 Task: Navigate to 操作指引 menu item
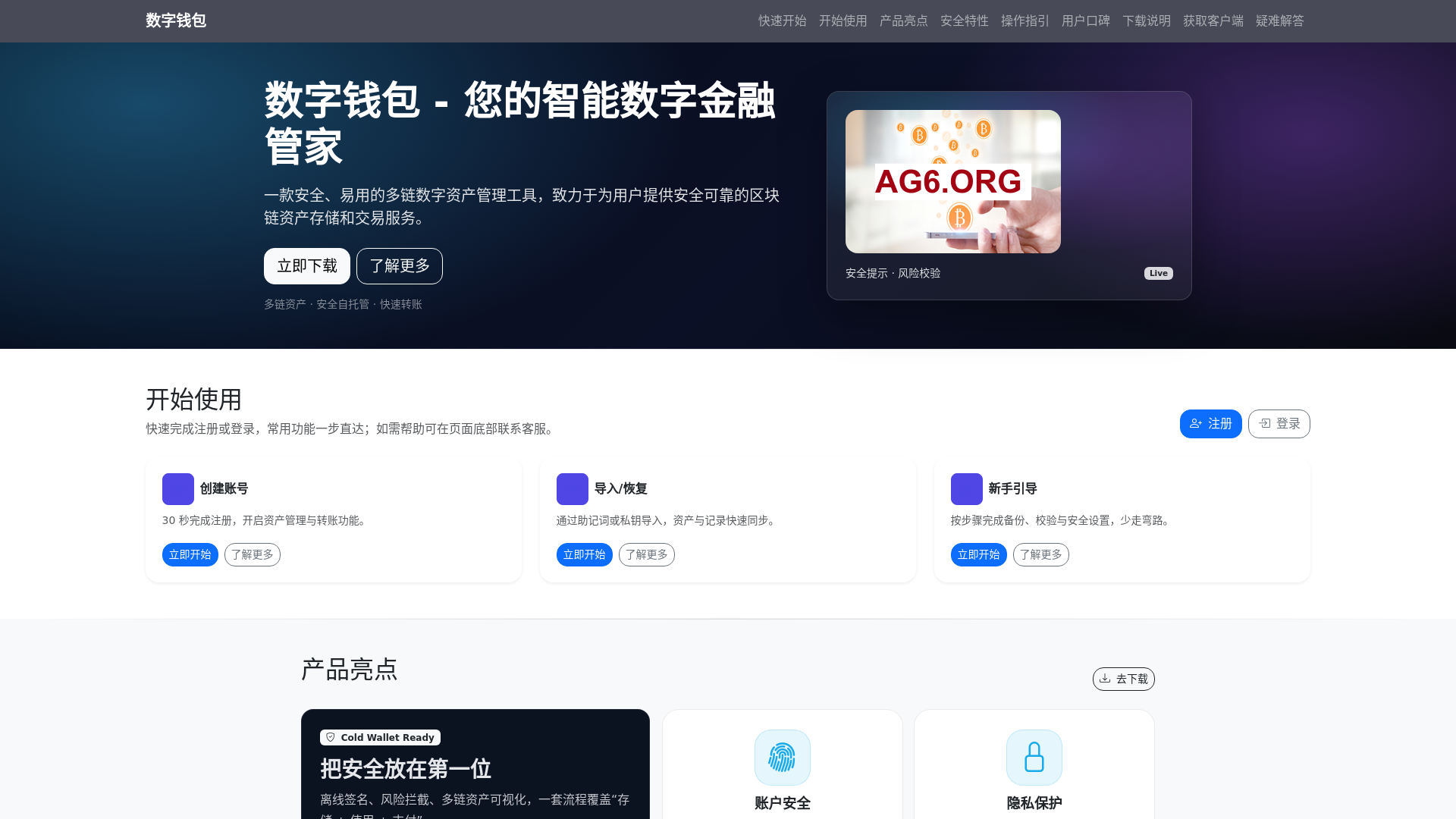(x=1025, y=20)
